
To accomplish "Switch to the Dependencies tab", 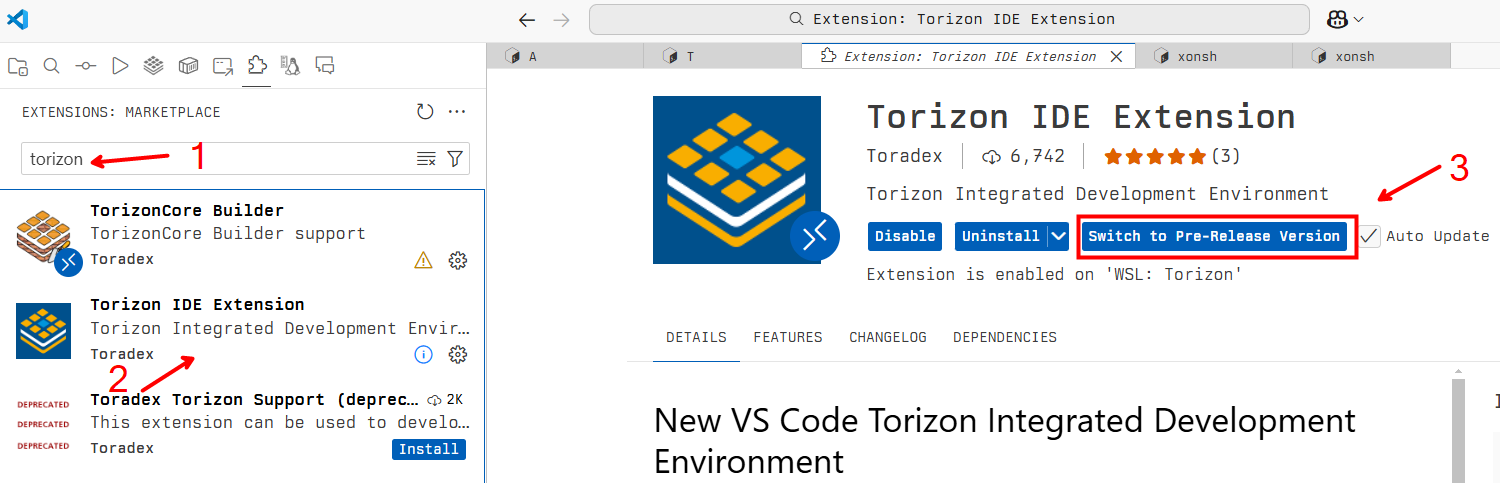I will click(1005, 337).
